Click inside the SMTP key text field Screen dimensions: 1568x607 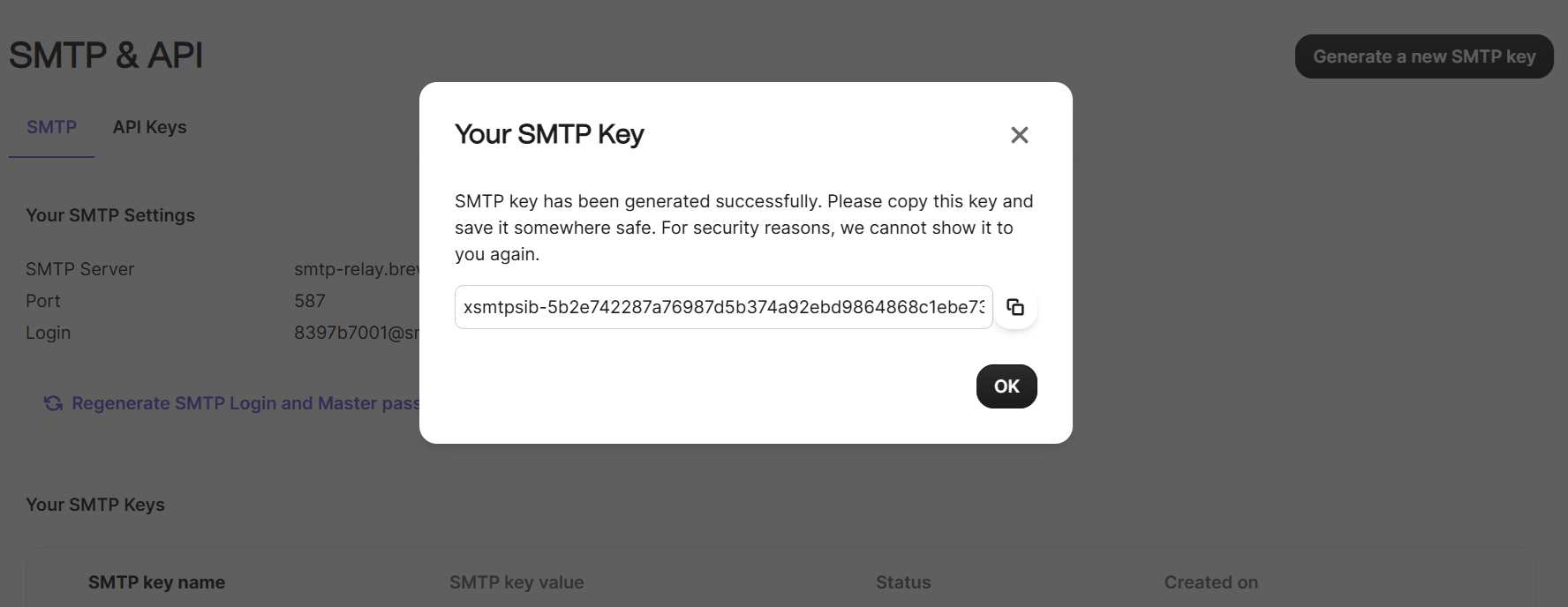coord(722,307)
